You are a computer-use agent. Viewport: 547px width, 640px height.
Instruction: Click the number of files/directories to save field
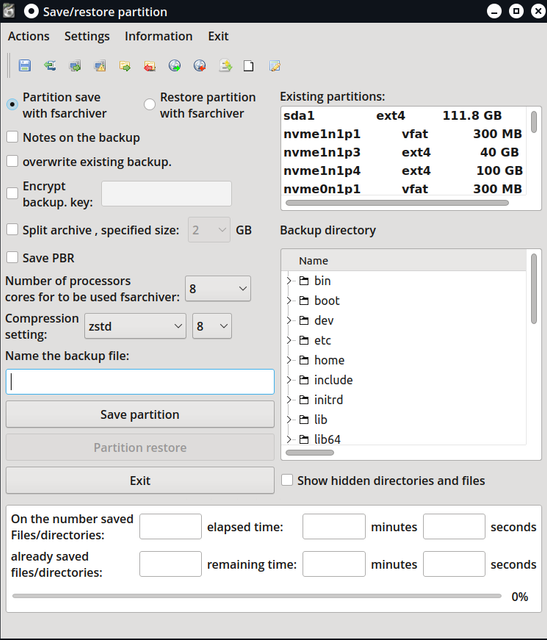[x=171, y=527]
